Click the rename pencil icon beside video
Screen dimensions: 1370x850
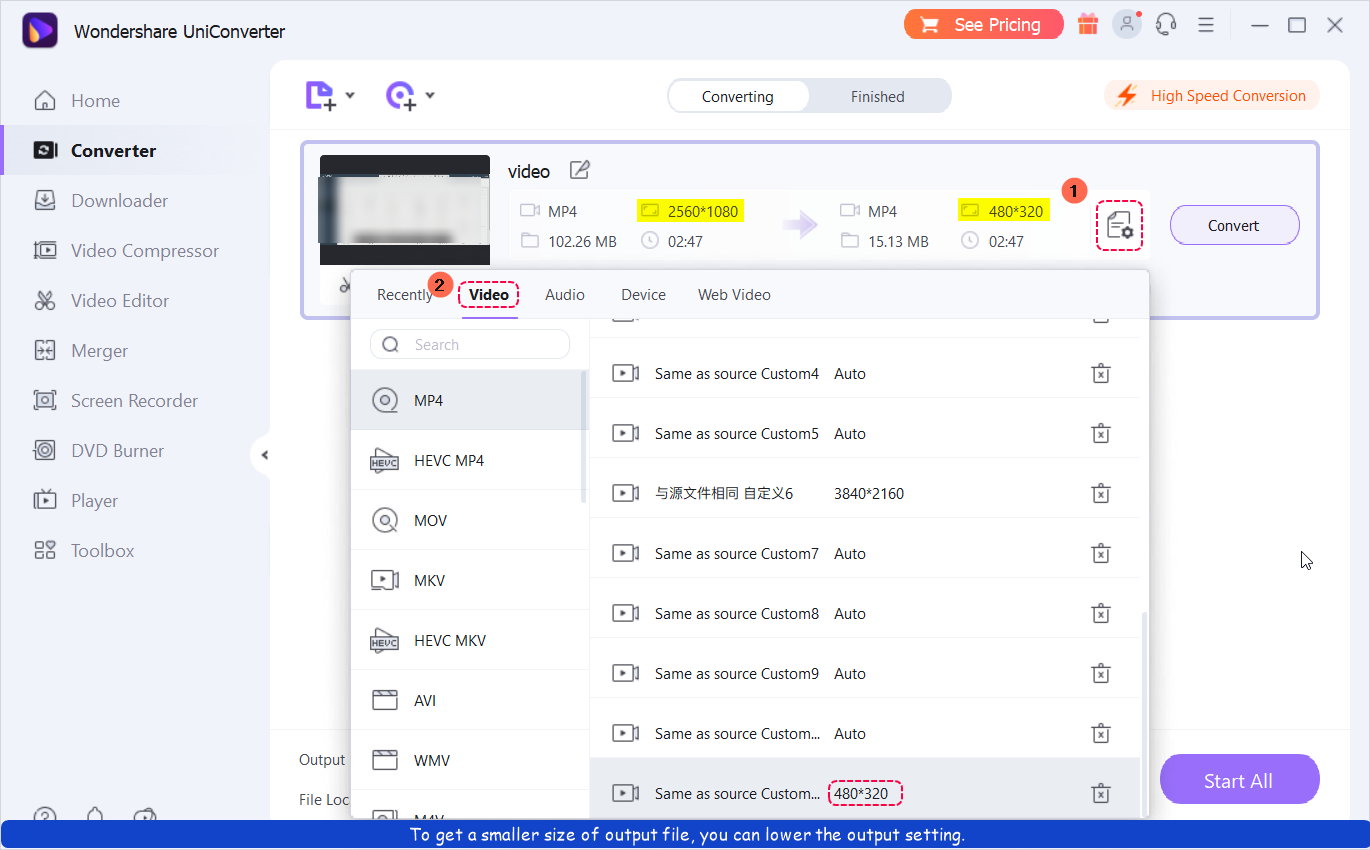tap(579, 170)
